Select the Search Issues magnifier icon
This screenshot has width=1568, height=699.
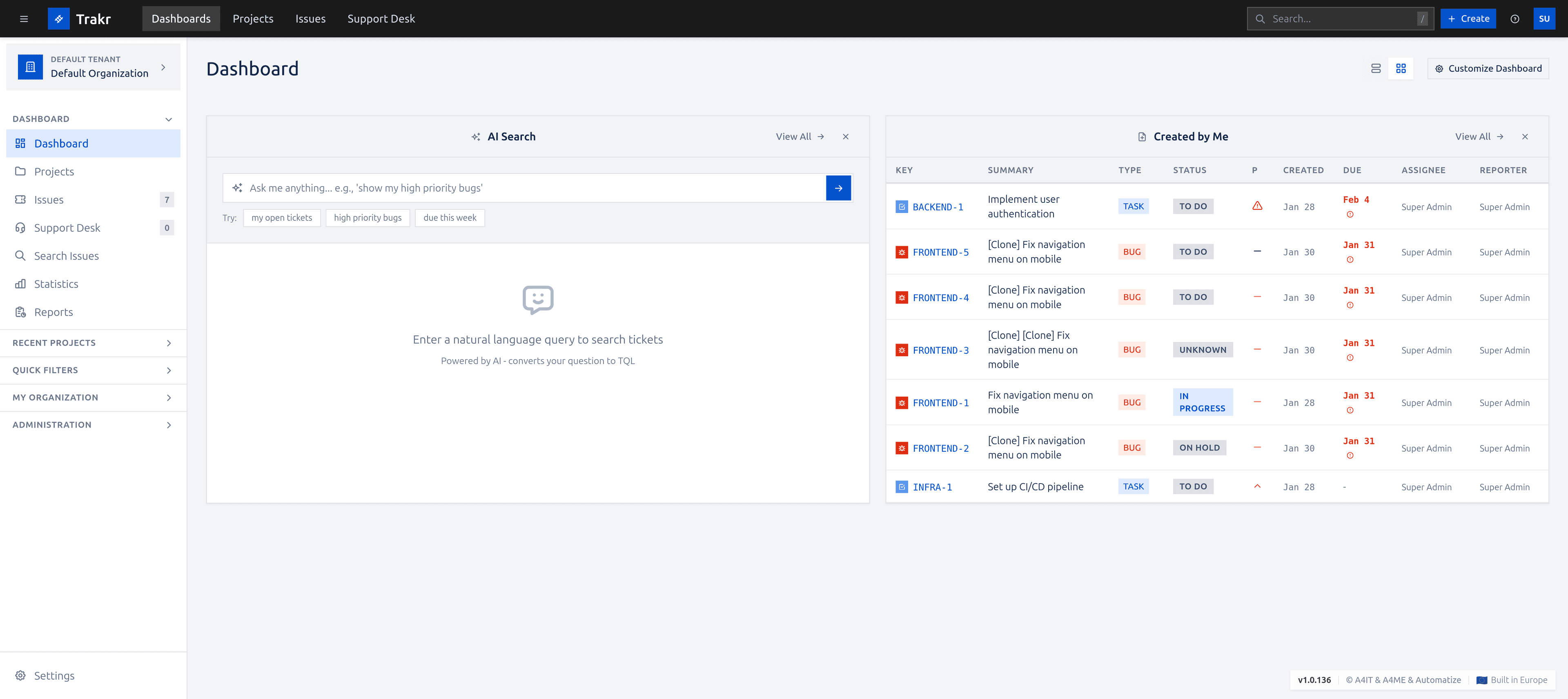20,255
